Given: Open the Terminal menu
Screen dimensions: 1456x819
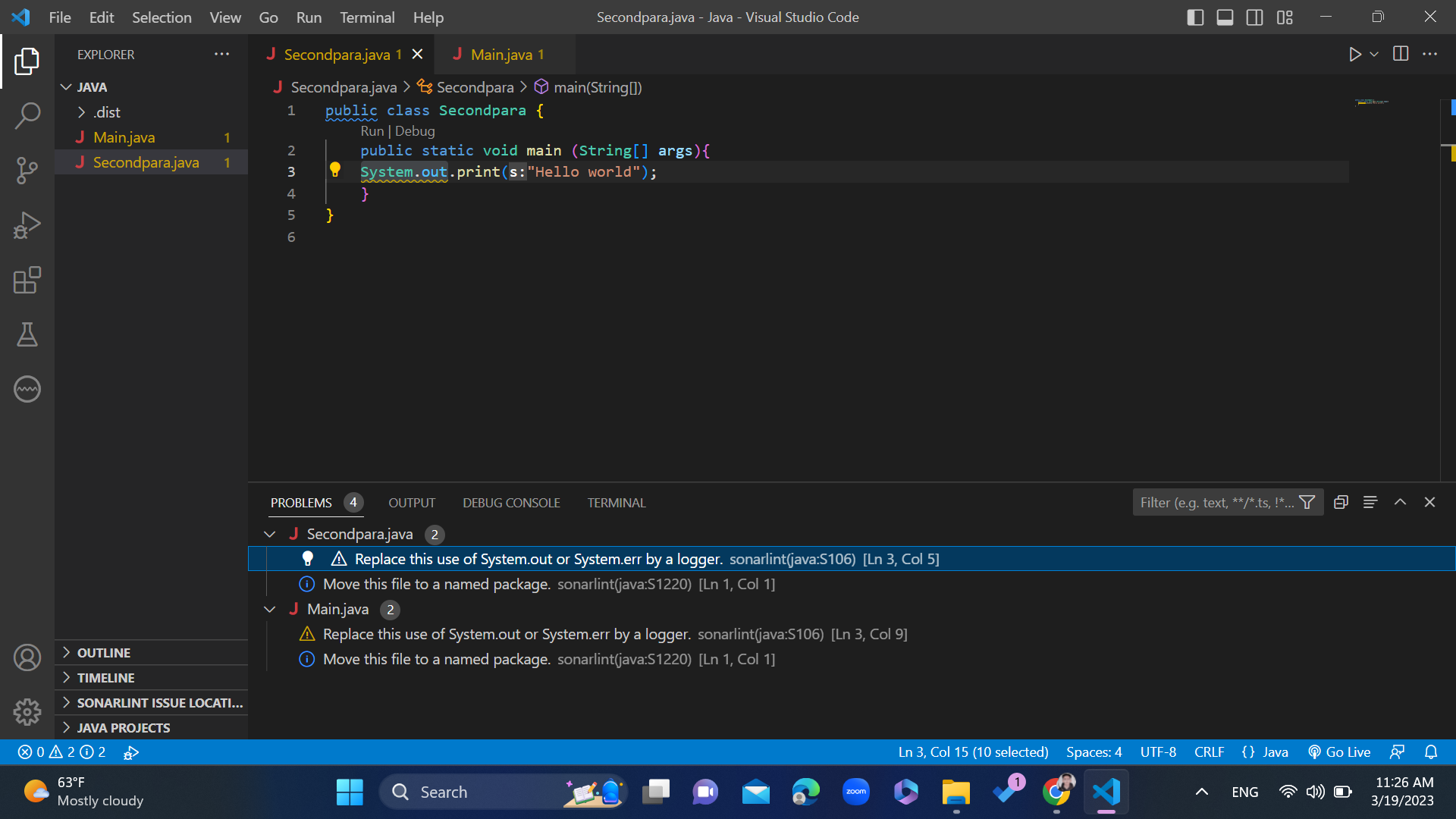Looking at the screenshot, I should pos(367,17).
